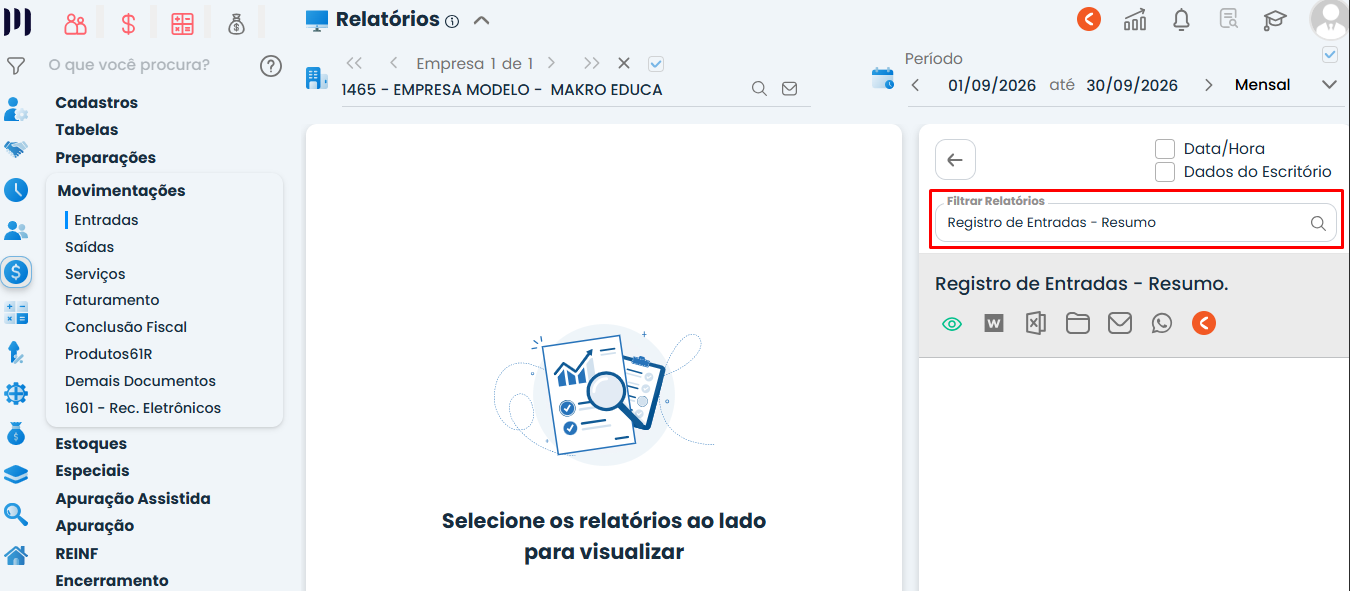1350x591 pixels.
Task: Open 1601 - Rec. Eletrônicos item
Action: tap(143, 408)
